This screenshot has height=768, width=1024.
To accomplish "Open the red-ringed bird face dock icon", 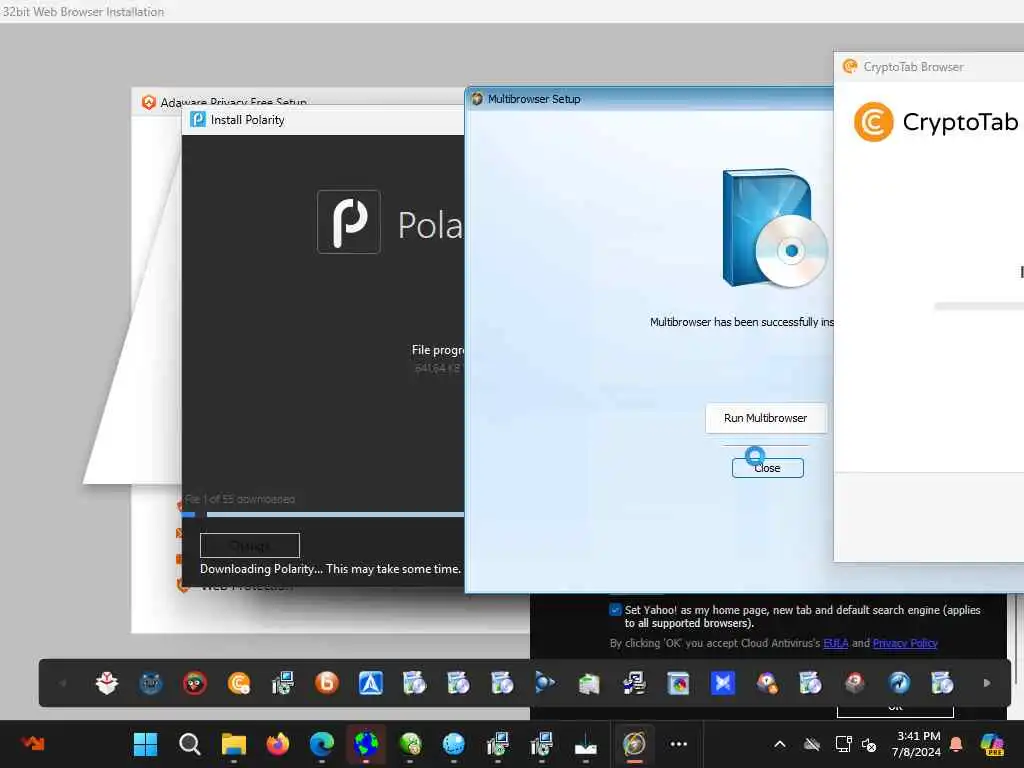I will click(195, 683).
